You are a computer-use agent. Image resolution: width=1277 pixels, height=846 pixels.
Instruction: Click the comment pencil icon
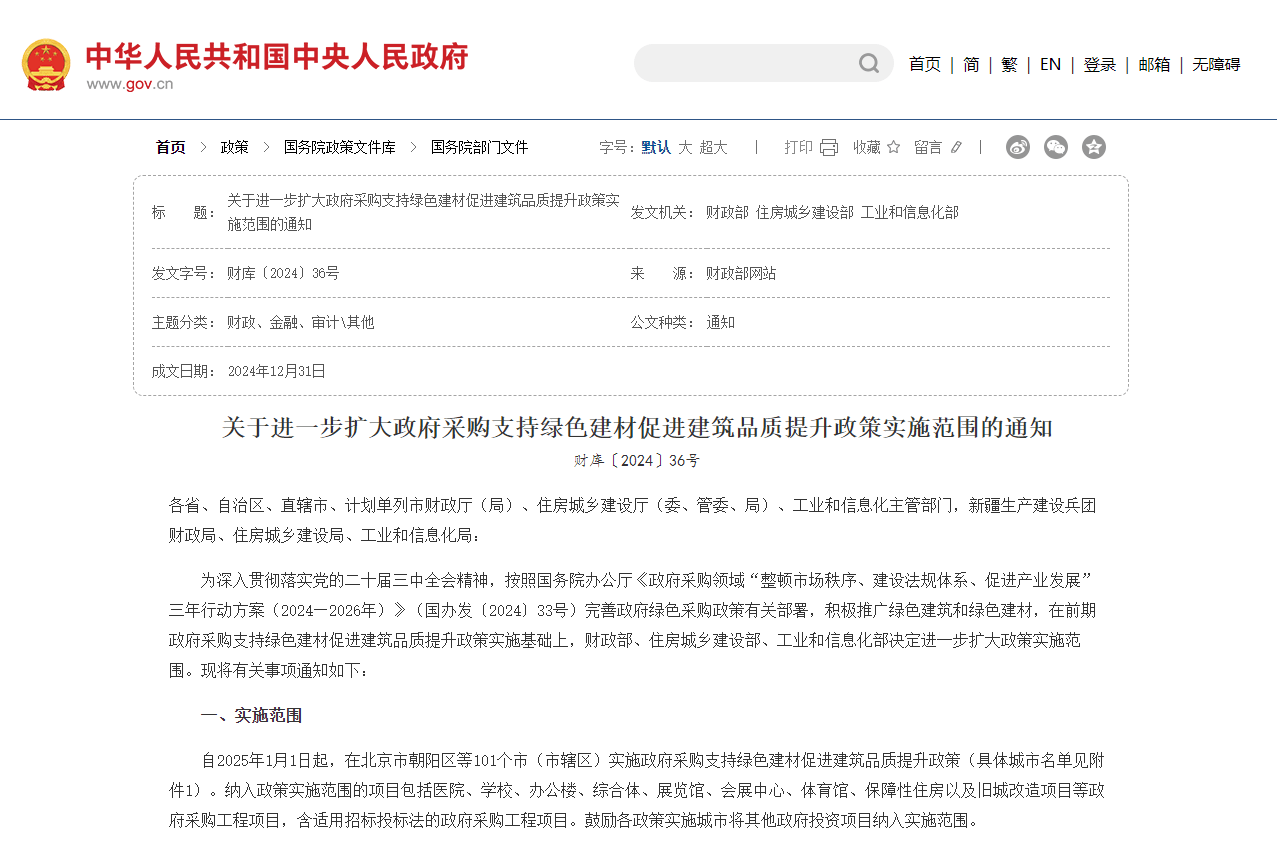click(x=956, y=147)
